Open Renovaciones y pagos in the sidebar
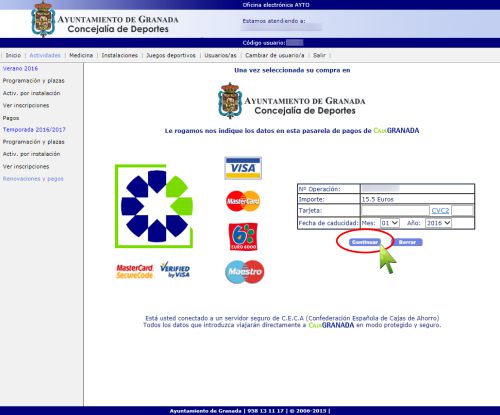 33,179
